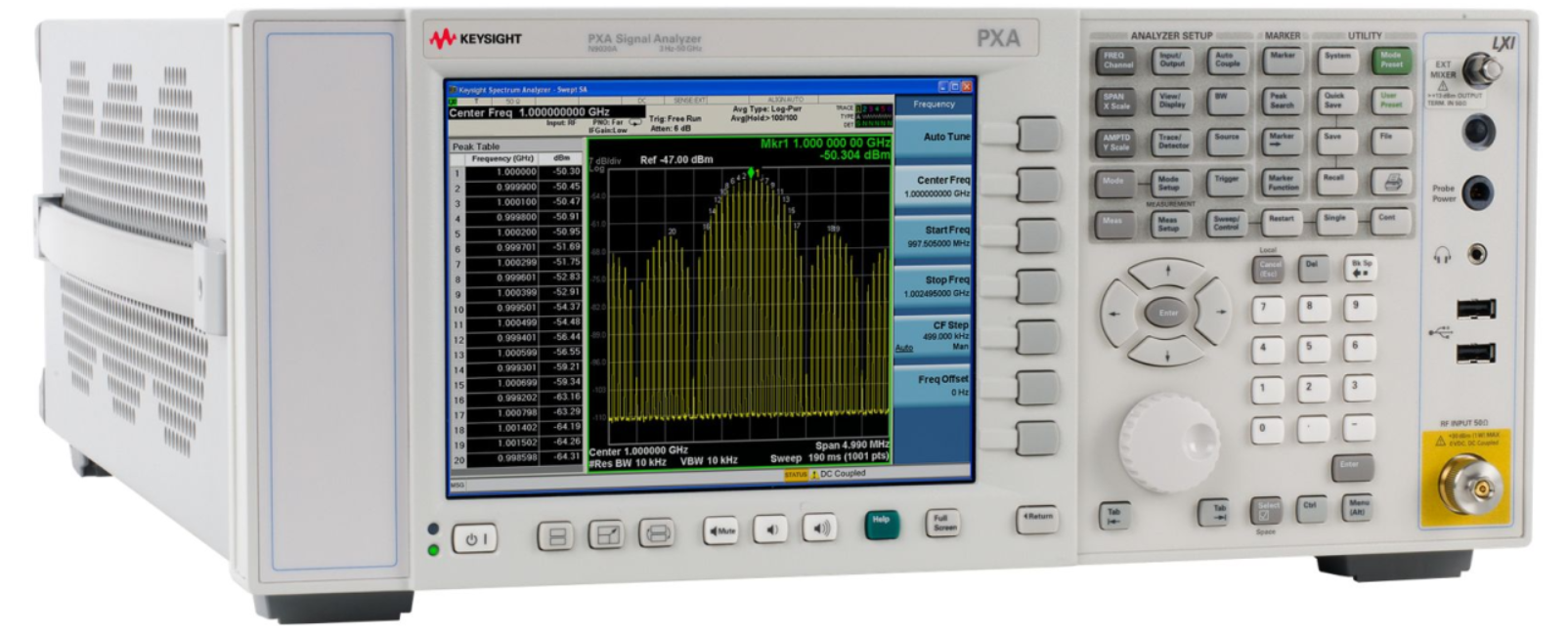Tap the next-window button below screen
Viewport: 1568px width, 636px height.
(657, 533)
